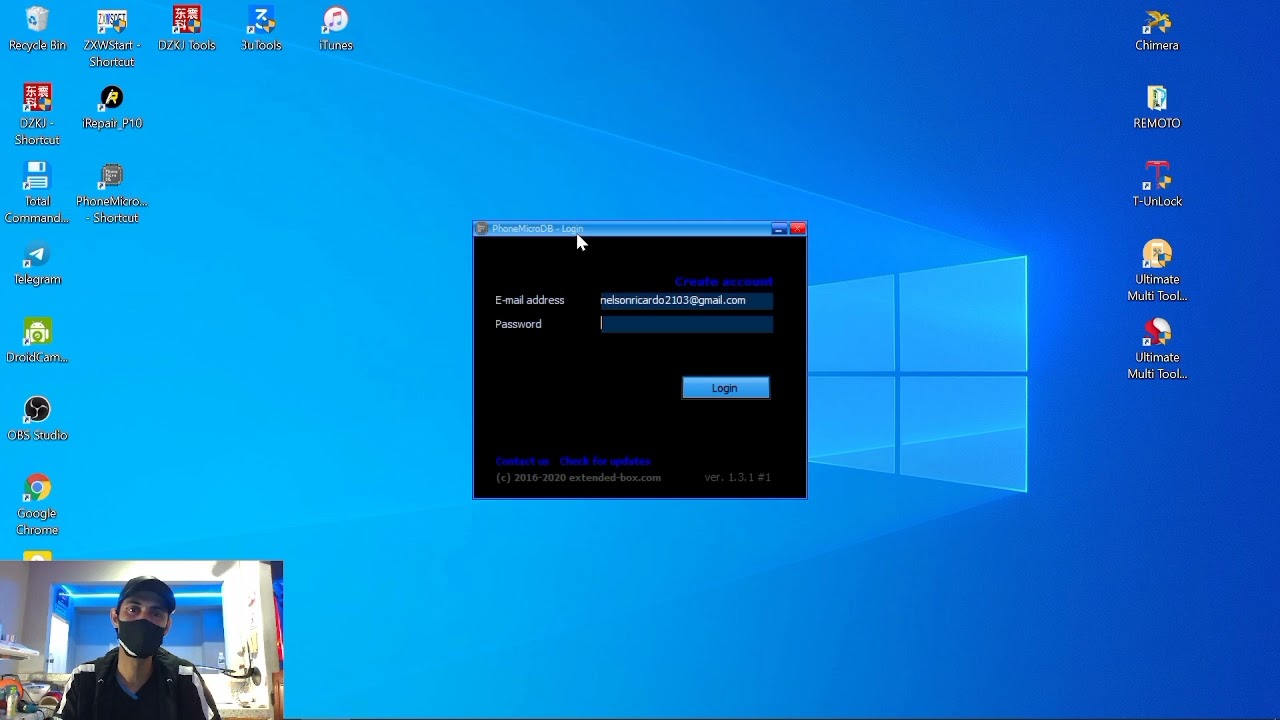Select the DZKJ Tools desktop icon
Viewport: 1280px width, 720px height.
187,29
